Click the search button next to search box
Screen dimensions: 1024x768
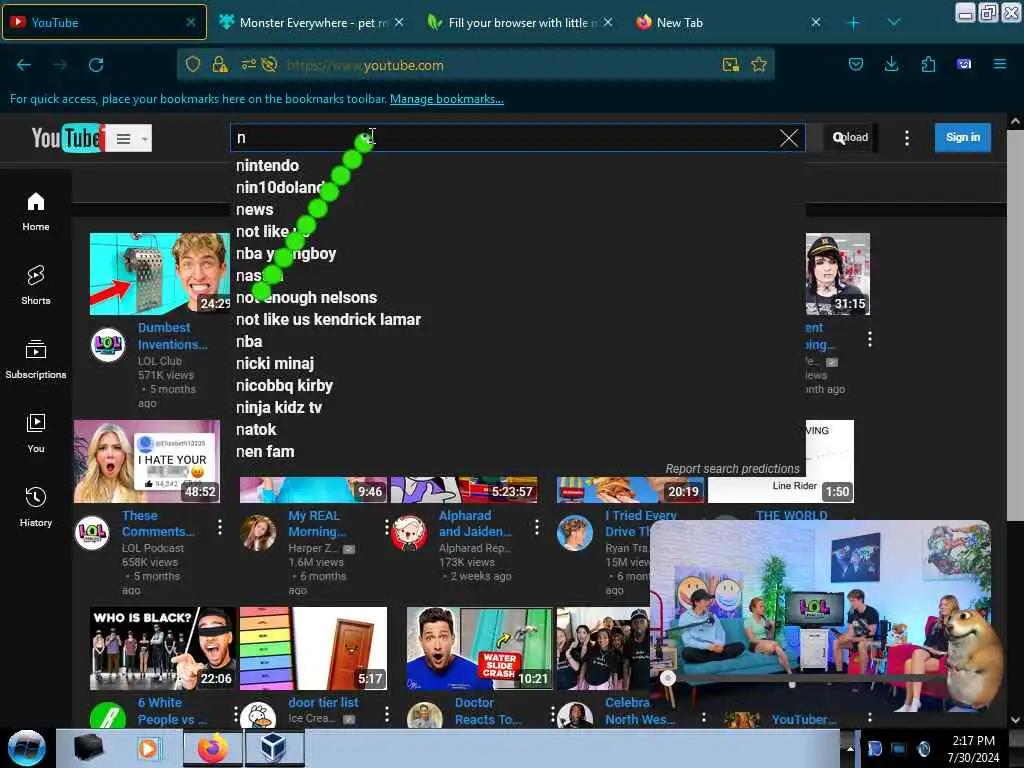(x=839, y=138)
